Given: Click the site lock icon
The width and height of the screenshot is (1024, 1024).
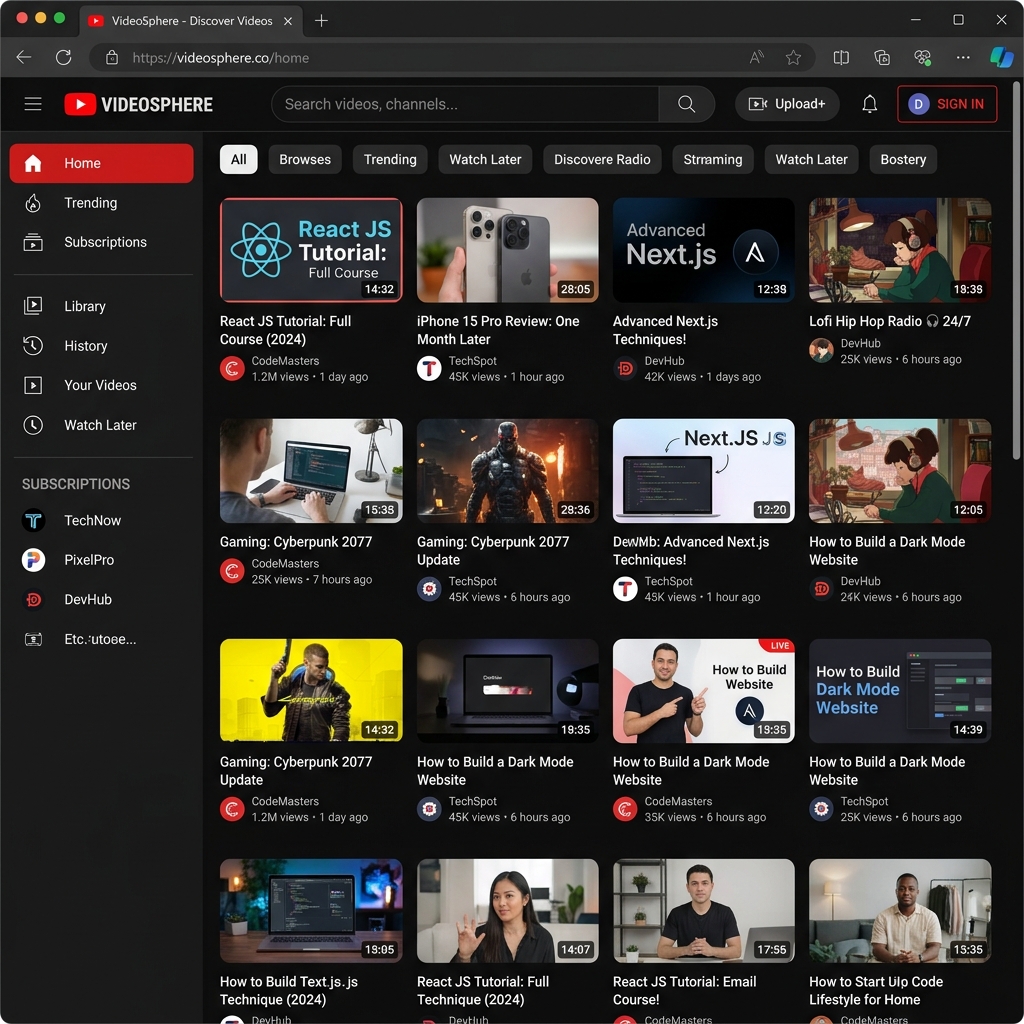Looking at the screenshot, I should [x=112, y=57].
